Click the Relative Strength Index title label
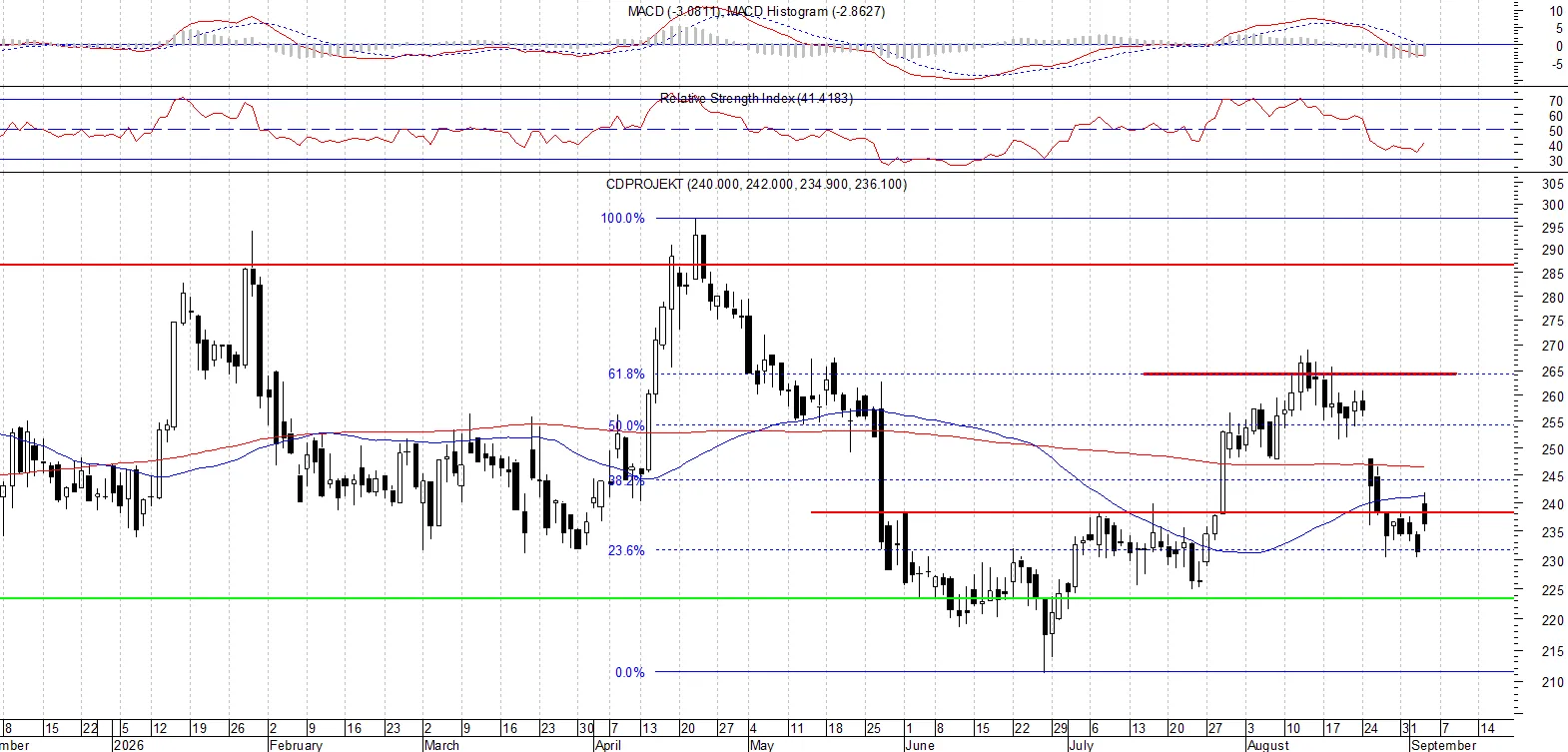The height and width of the screenshot is (752, 1568). point(756,98)
